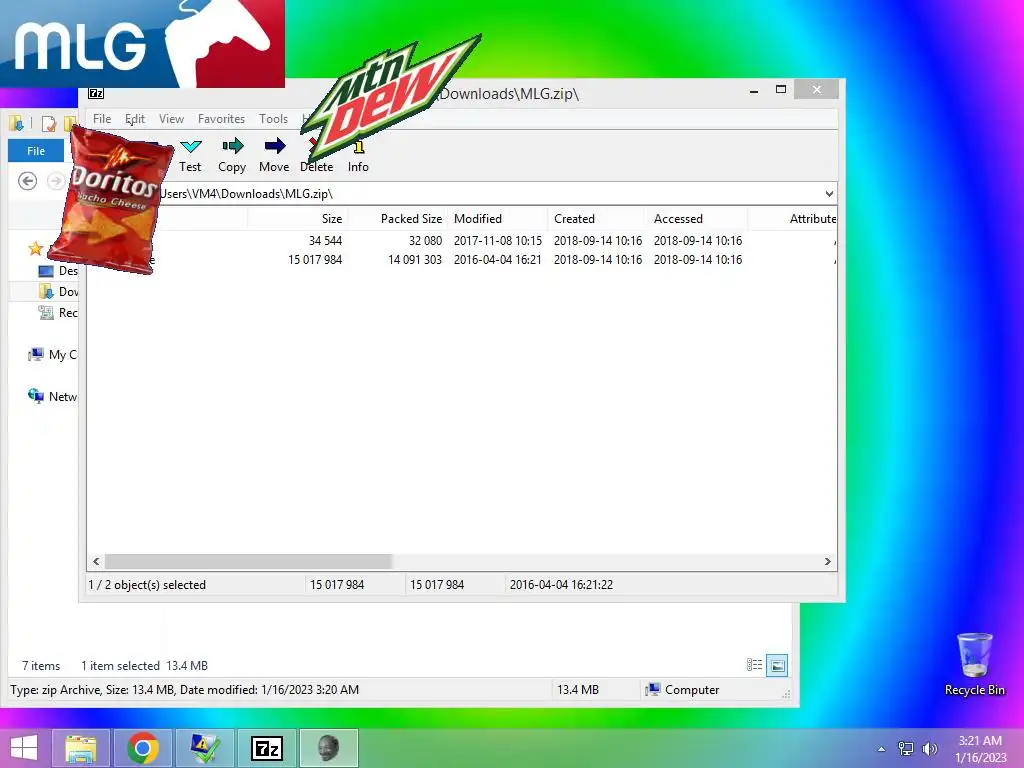Click modified date 2017-11-08 10:15

498,241
